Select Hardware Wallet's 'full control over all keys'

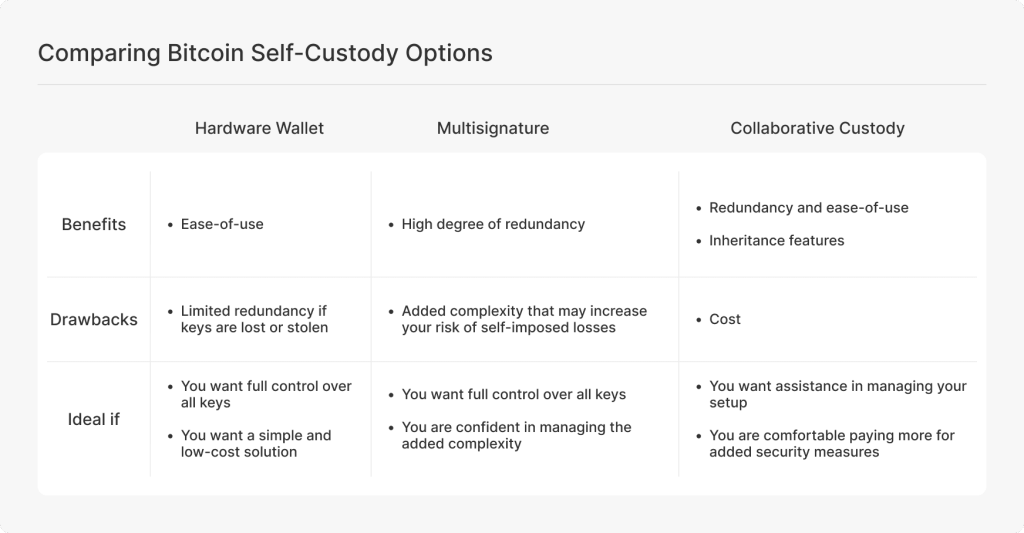coord(266,394)
